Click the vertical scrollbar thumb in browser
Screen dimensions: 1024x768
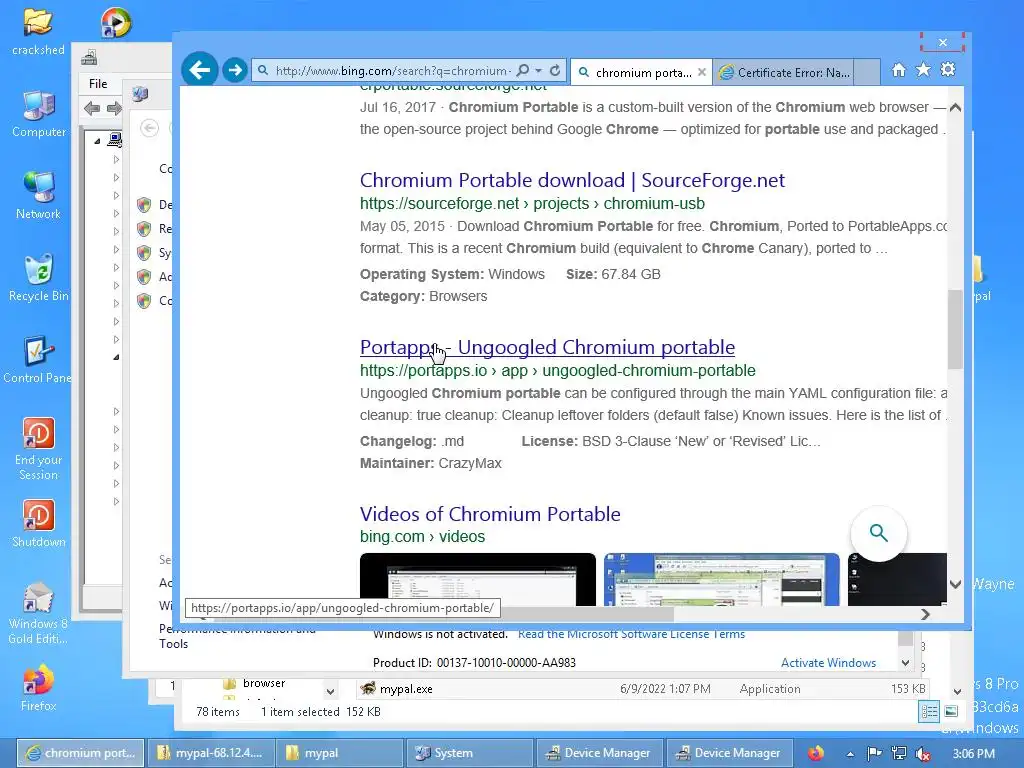click(x=955, y=329)
